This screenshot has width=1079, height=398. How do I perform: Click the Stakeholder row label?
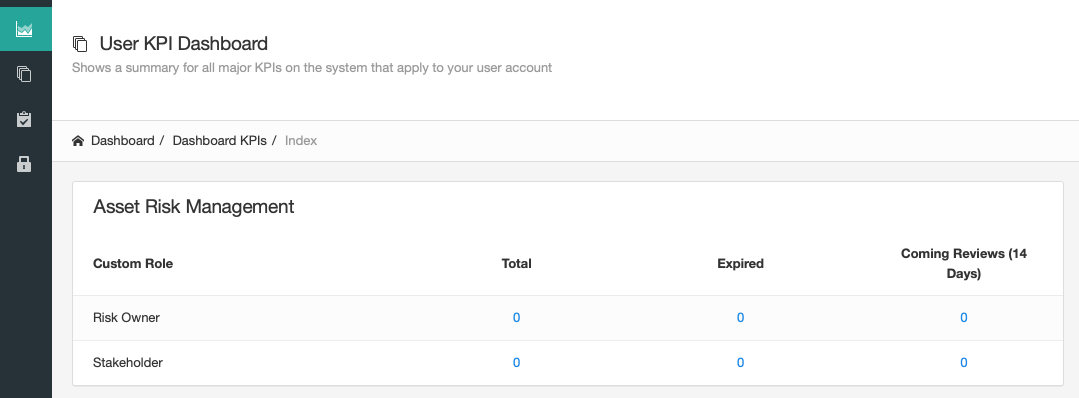(127, 362)
